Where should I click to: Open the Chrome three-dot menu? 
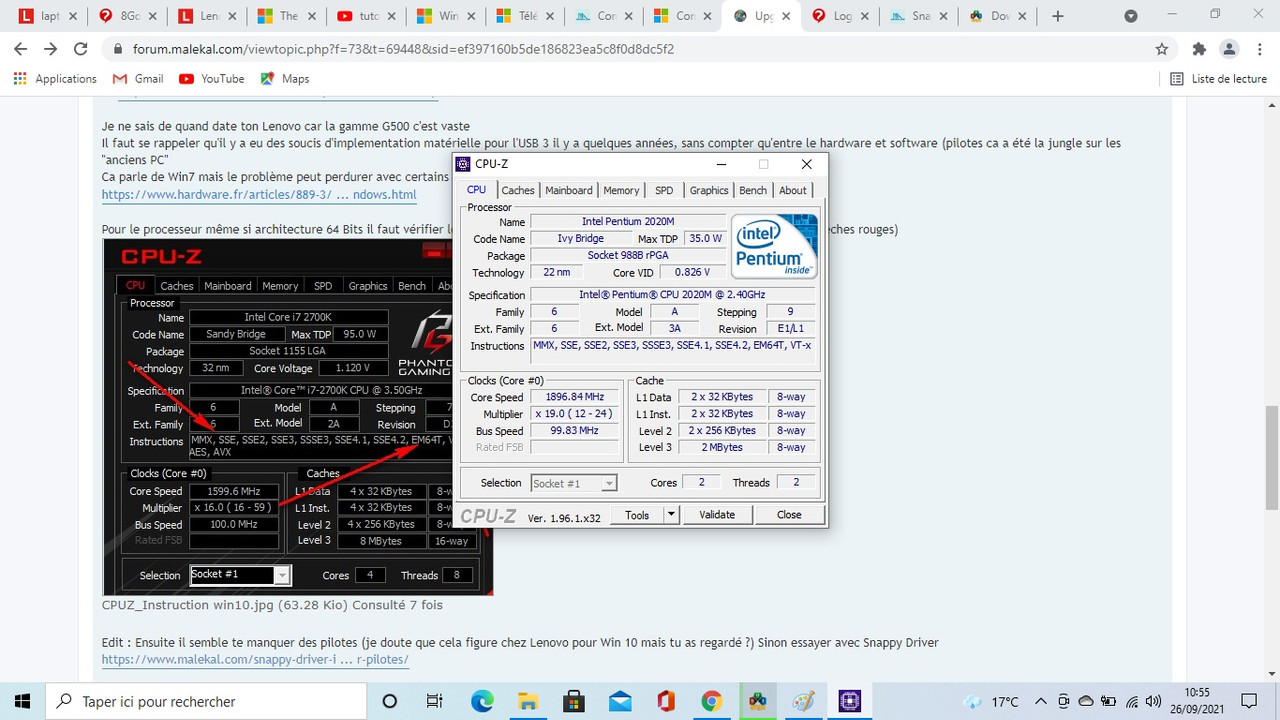[1259, 49]
